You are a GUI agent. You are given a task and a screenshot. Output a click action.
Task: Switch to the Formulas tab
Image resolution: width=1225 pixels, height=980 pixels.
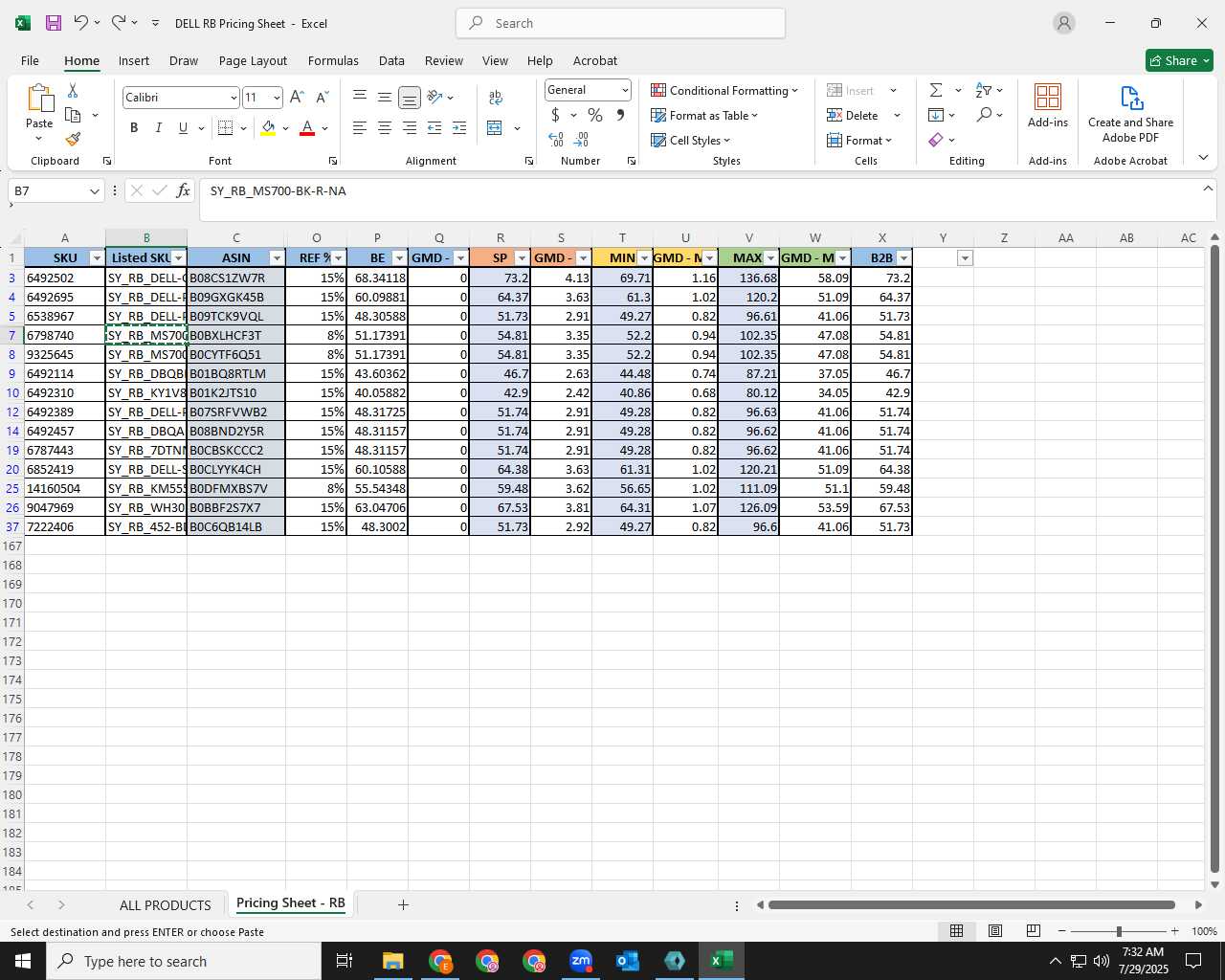coord(333,60)
